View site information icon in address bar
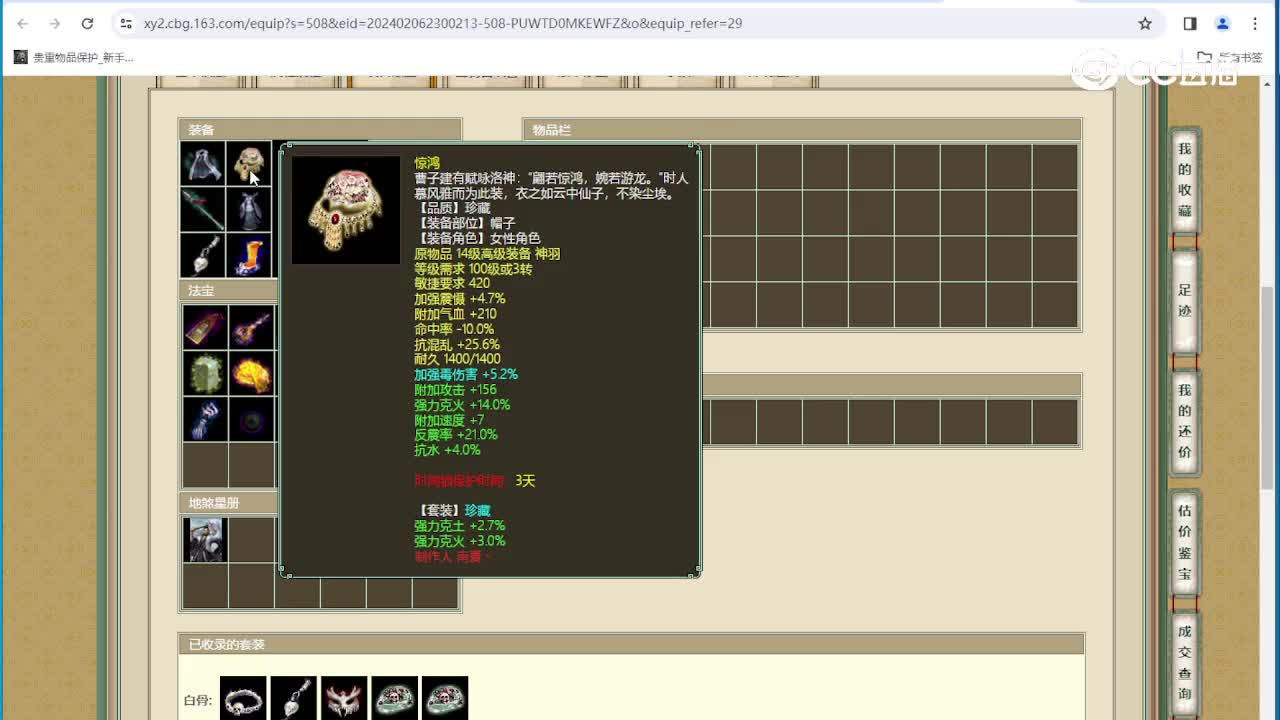 coord(125,23)
